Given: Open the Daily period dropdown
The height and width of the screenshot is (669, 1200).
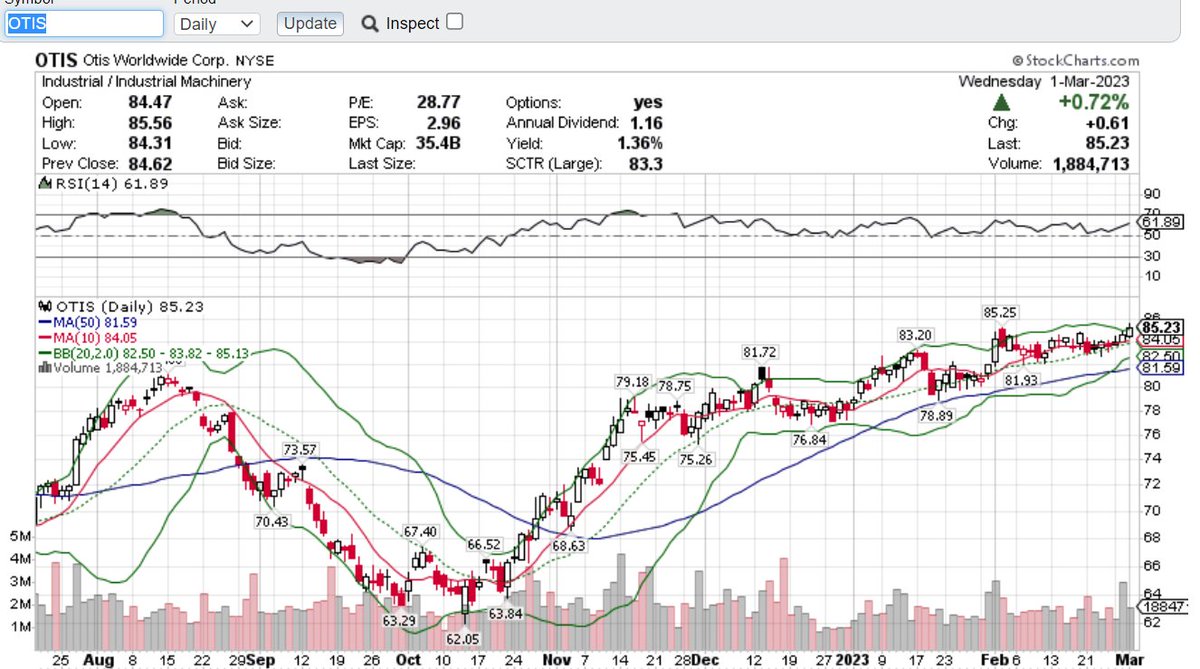Looking at the screenshot, I should click(x=216, y=24).
